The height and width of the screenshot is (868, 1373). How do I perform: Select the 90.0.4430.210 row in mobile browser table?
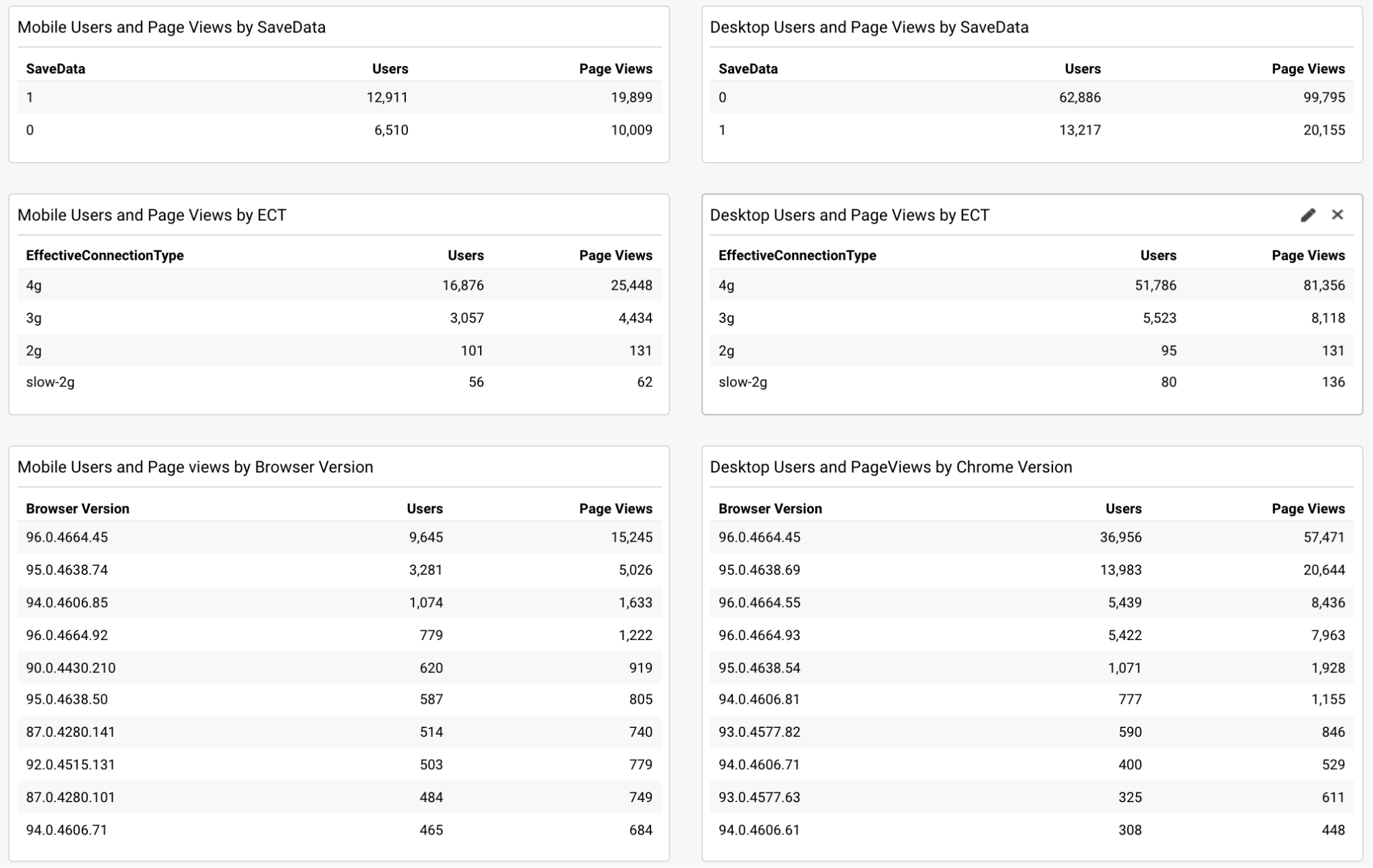tap(70, 667)
